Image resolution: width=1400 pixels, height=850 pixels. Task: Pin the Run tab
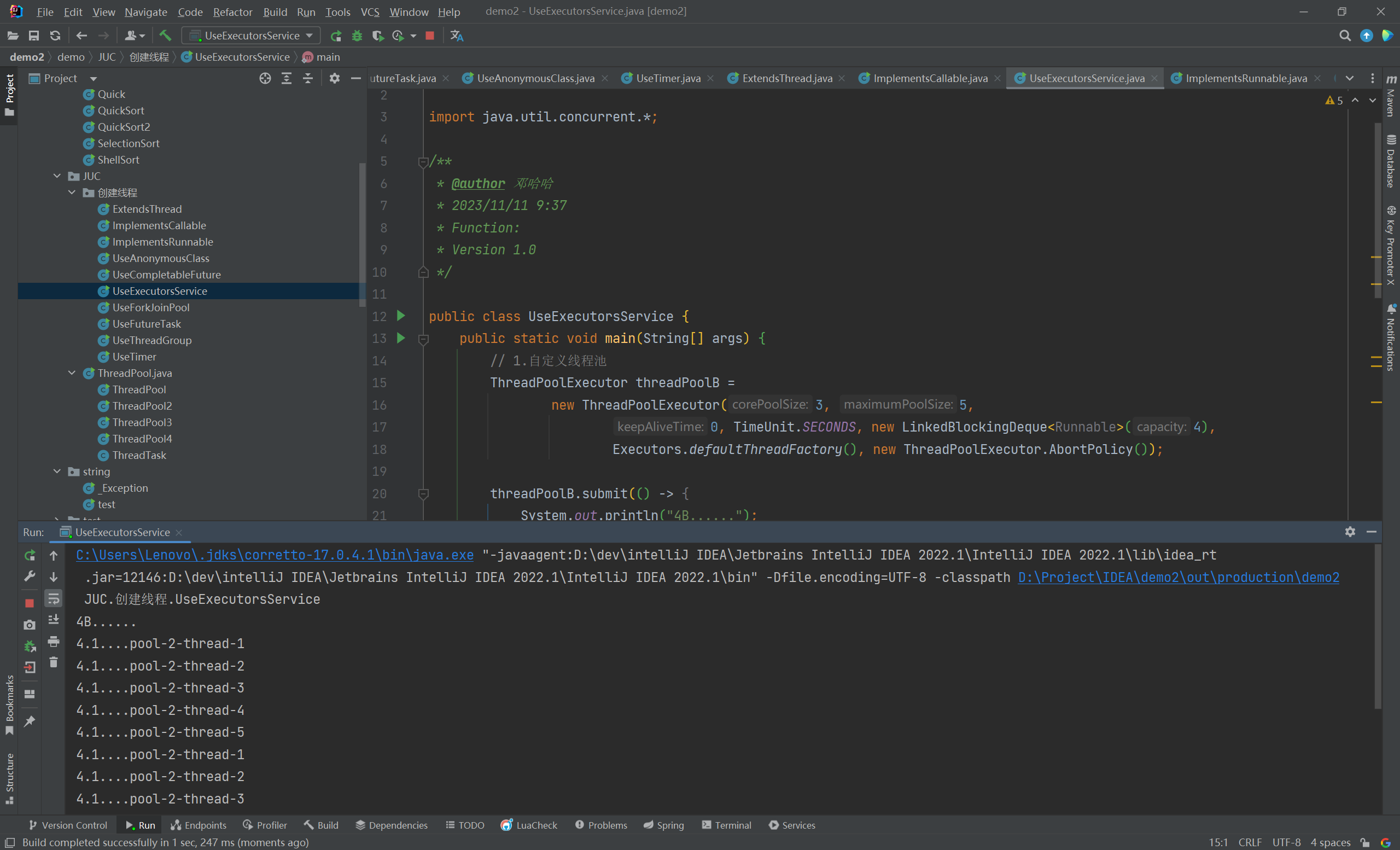click(30, 721)
